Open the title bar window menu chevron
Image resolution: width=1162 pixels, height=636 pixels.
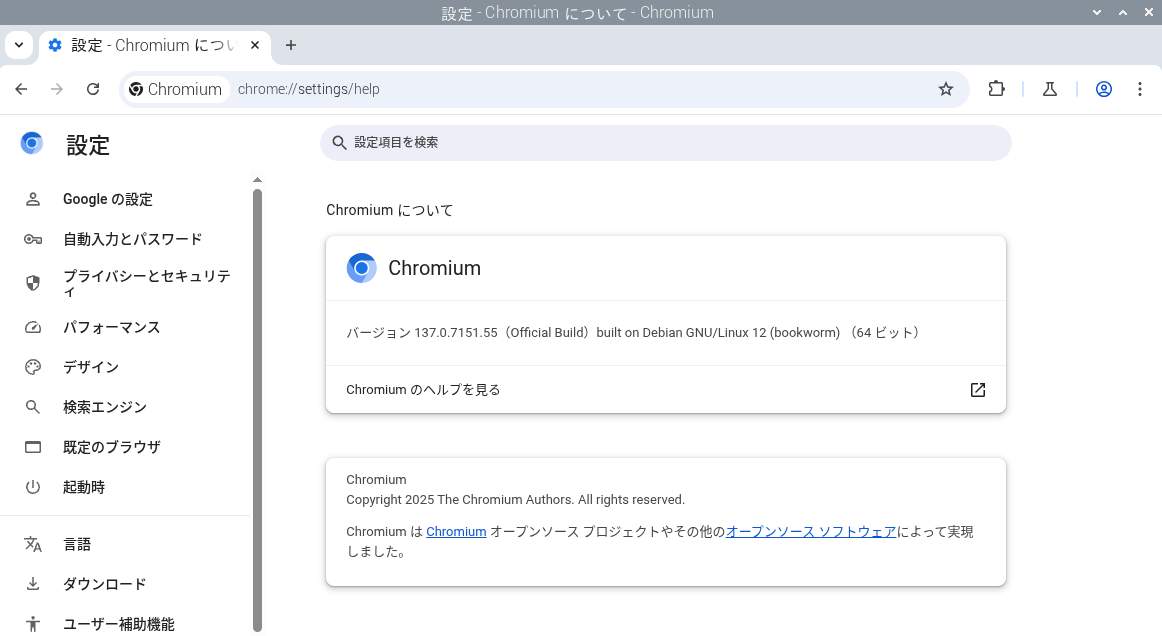point(1097,13)
